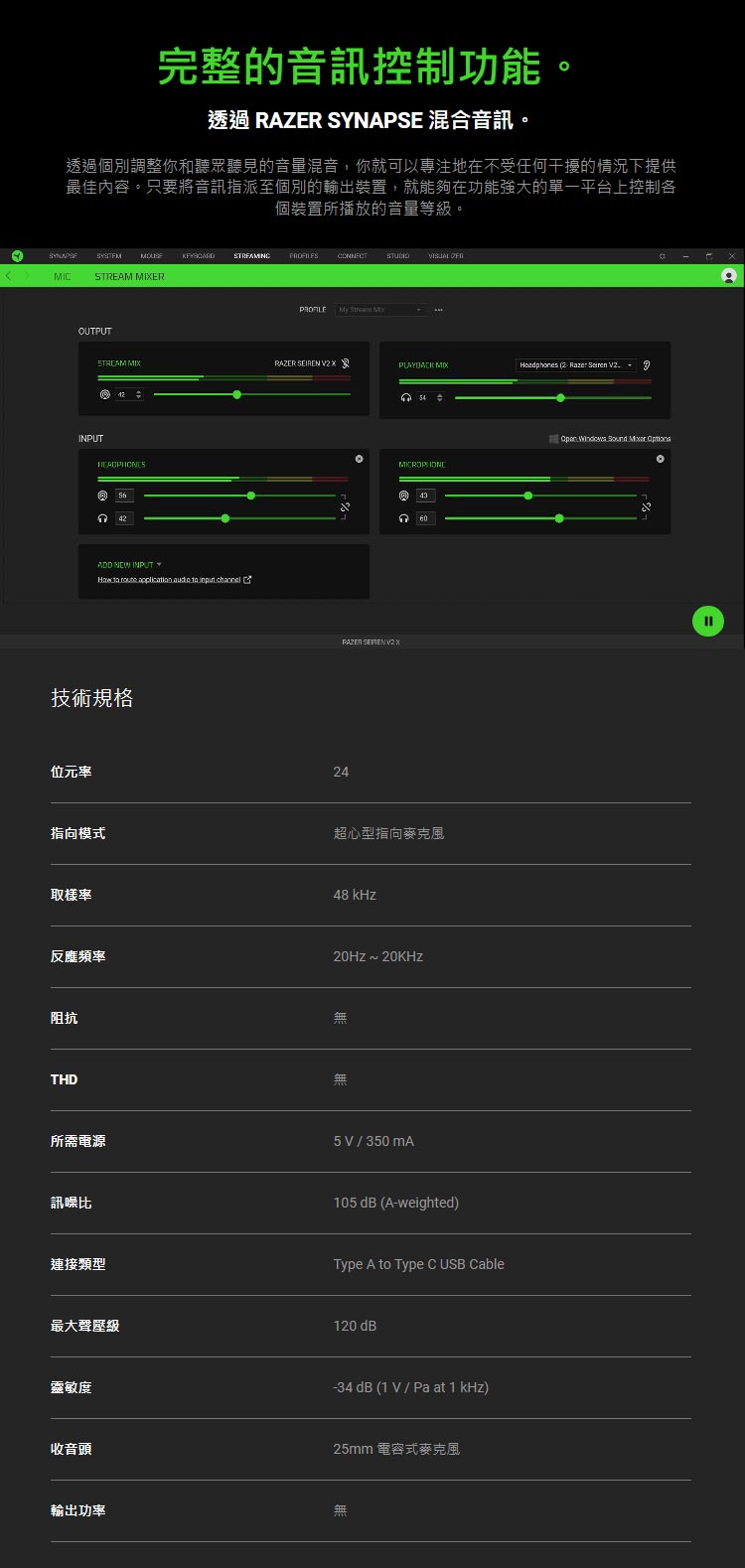Viewport: 745px width, 1568px height.
Task: Click Microphone input playback slider at 60
Action: [x=540, y=518]
